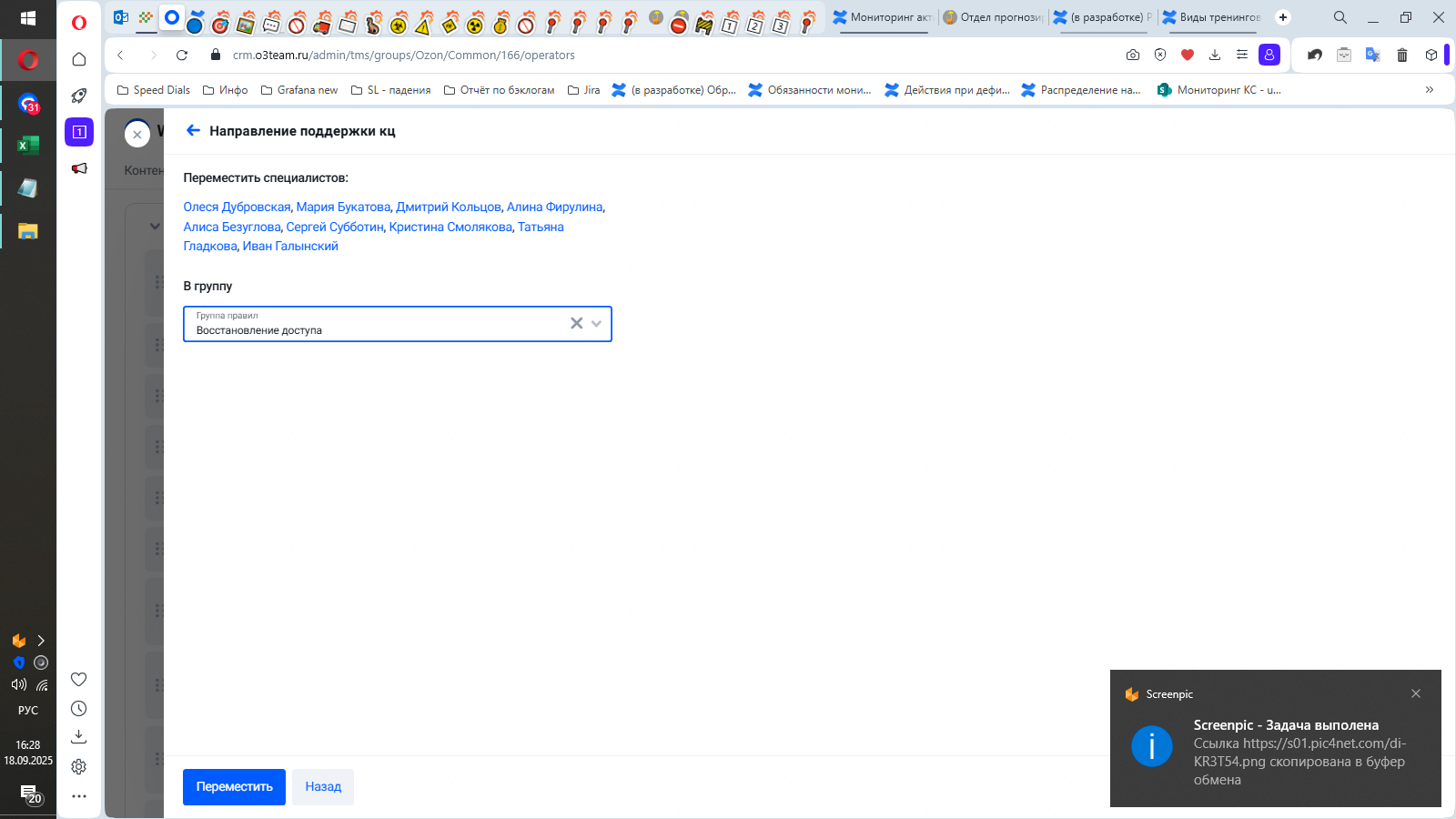
Task: Go back via the arrow beside Направление поддержки кц
Action: (193, 131)
